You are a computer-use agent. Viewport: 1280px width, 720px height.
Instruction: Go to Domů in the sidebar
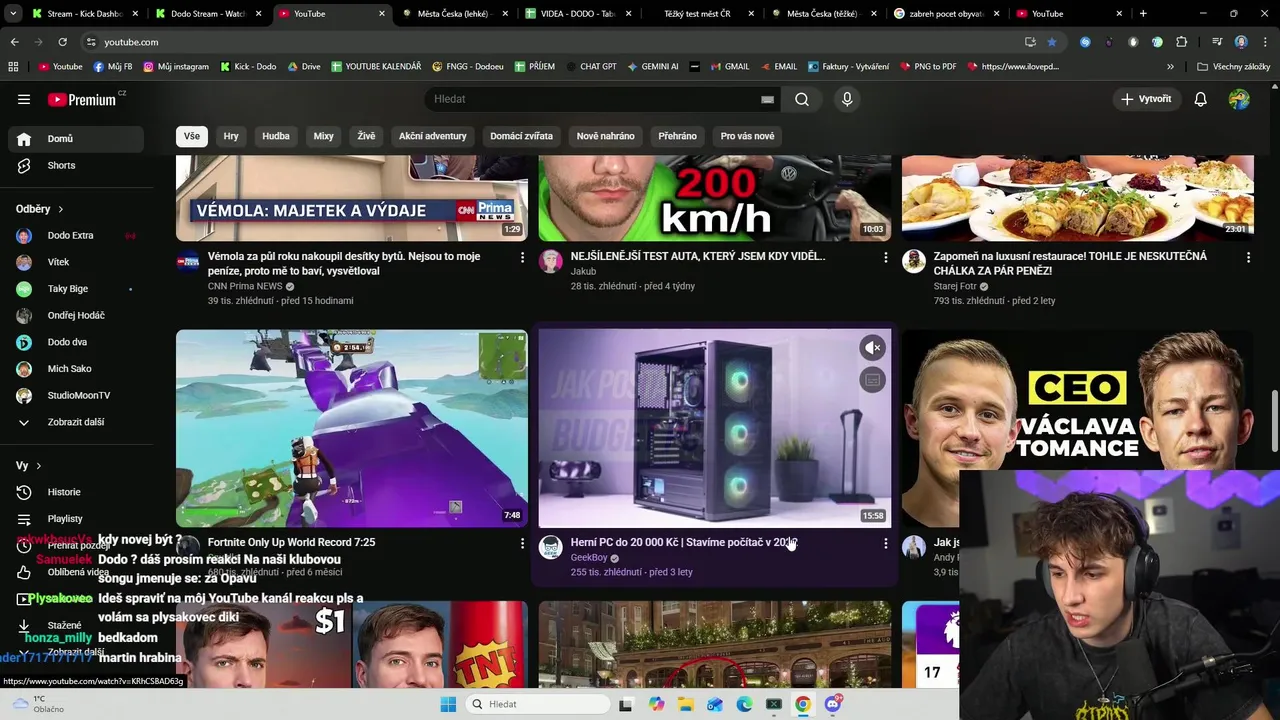click(x=76, y=139)
